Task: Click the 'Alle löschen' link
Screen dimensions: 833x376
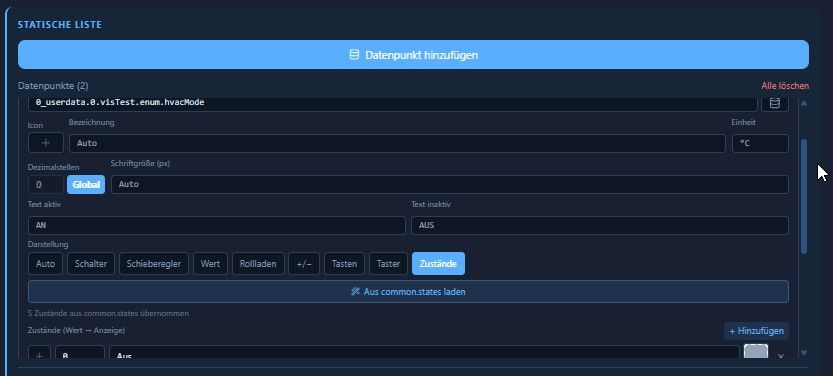Action: [785, 86]
